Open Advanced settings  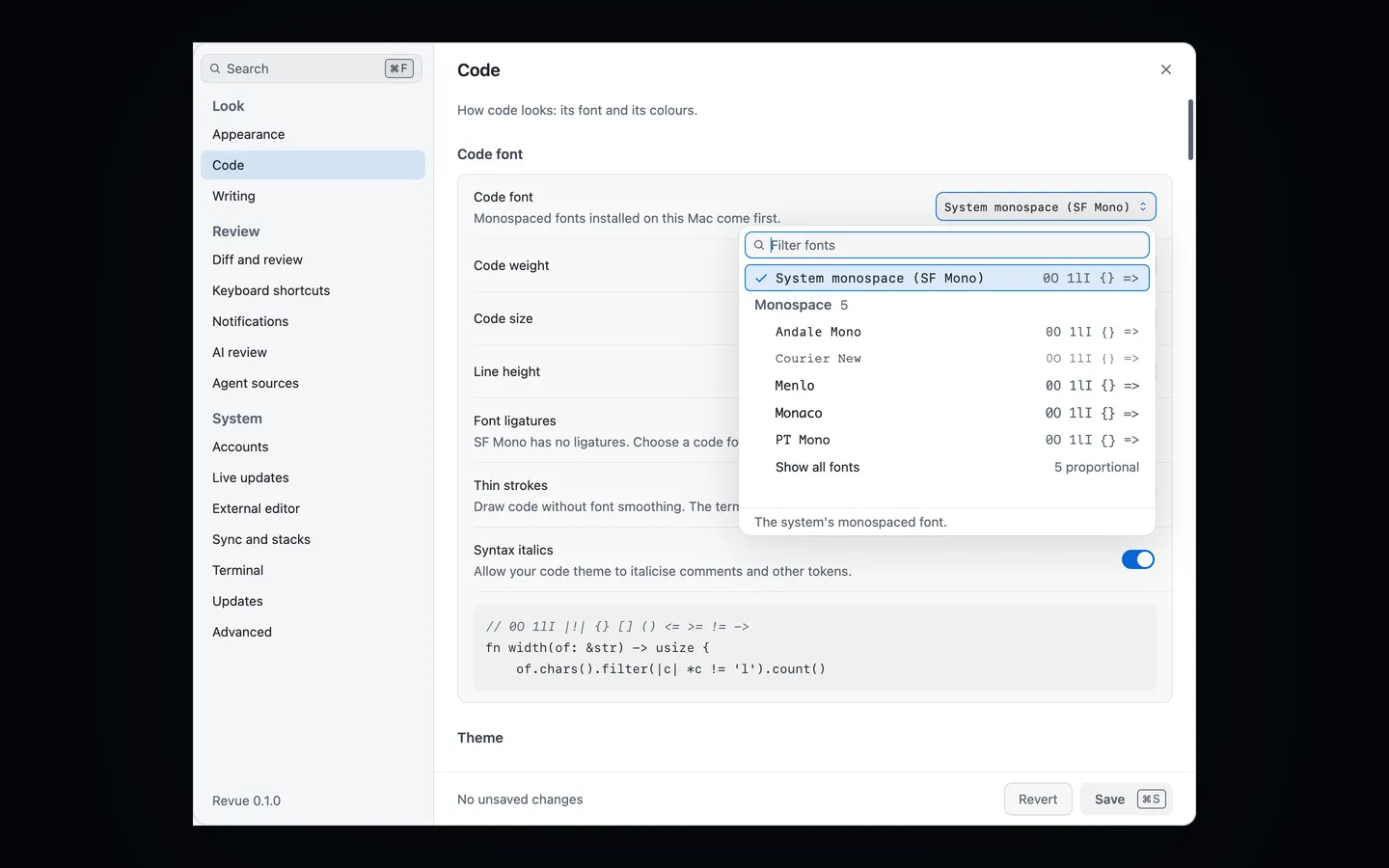tap(313, 632)
